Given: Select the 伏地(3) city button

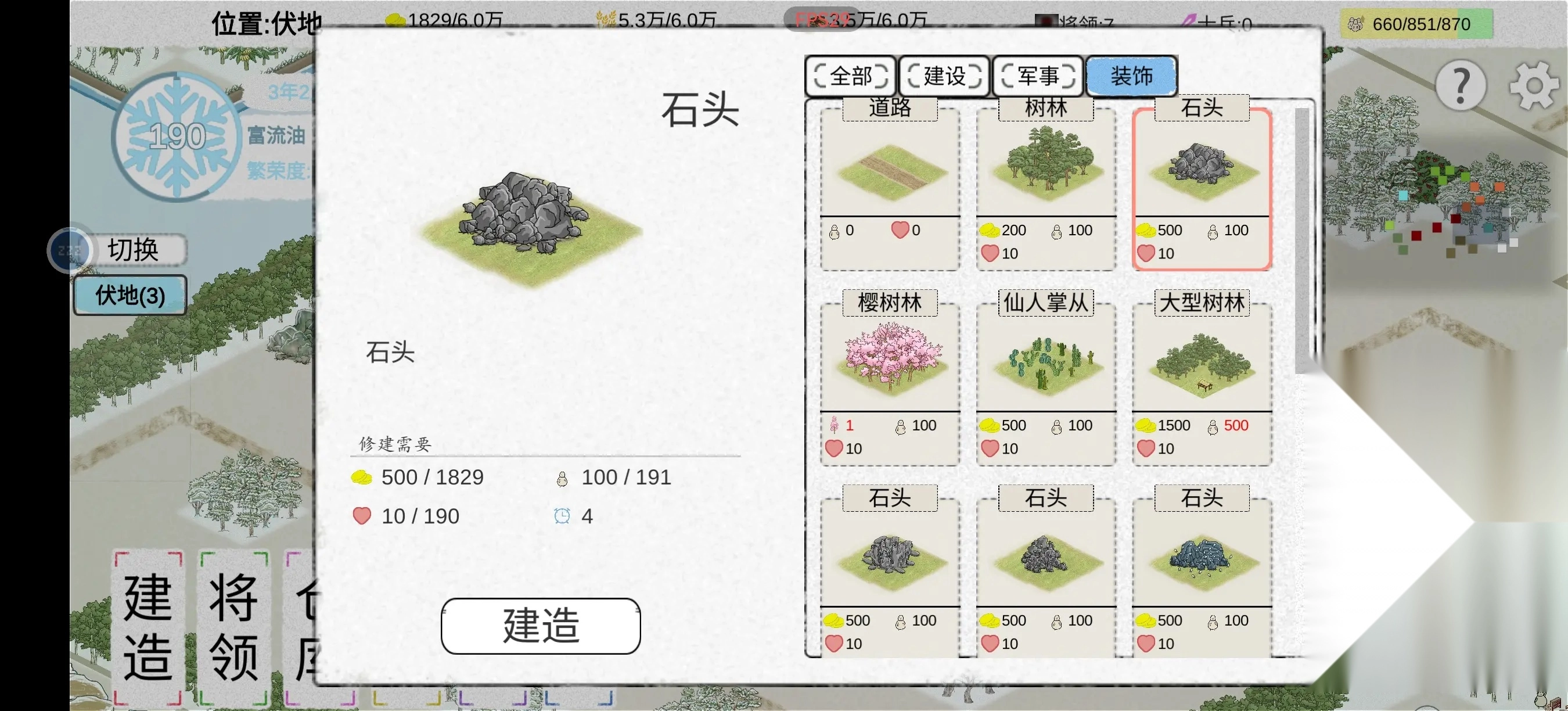Looking at the screenshot, I should coord(130,296).
